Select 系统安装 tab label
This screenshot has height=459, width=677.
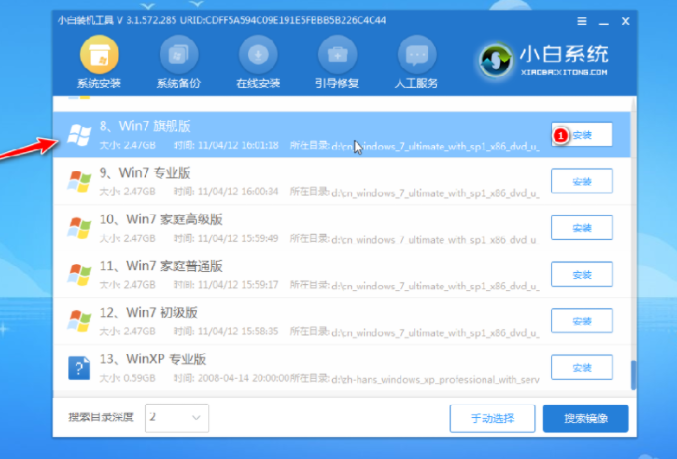(x=99, y=83)
